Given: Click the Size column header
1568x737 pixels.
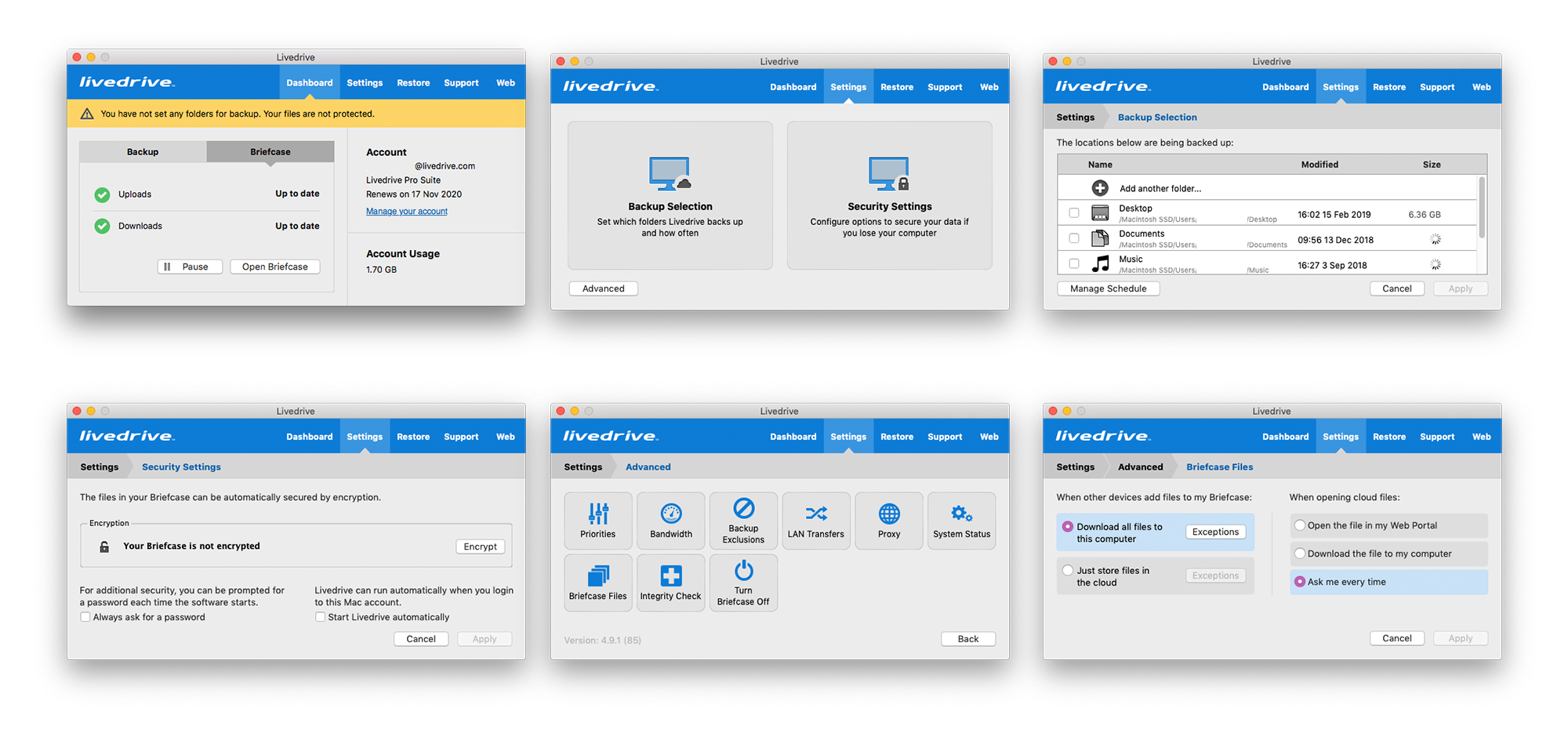Looking at the screenshot, I should point(1432,165).
